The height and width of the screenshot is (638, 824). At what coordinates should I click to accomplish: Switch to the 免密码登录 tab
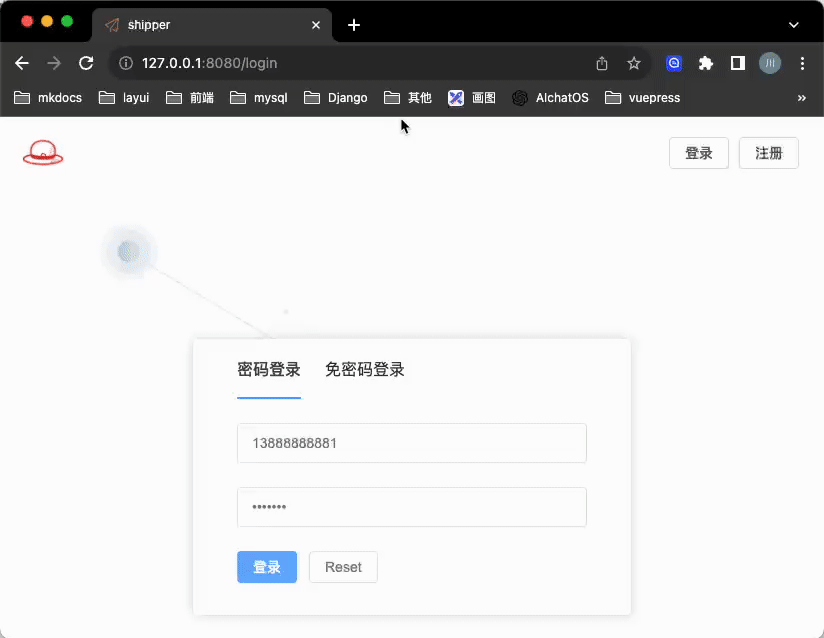[x=365, y=370]
